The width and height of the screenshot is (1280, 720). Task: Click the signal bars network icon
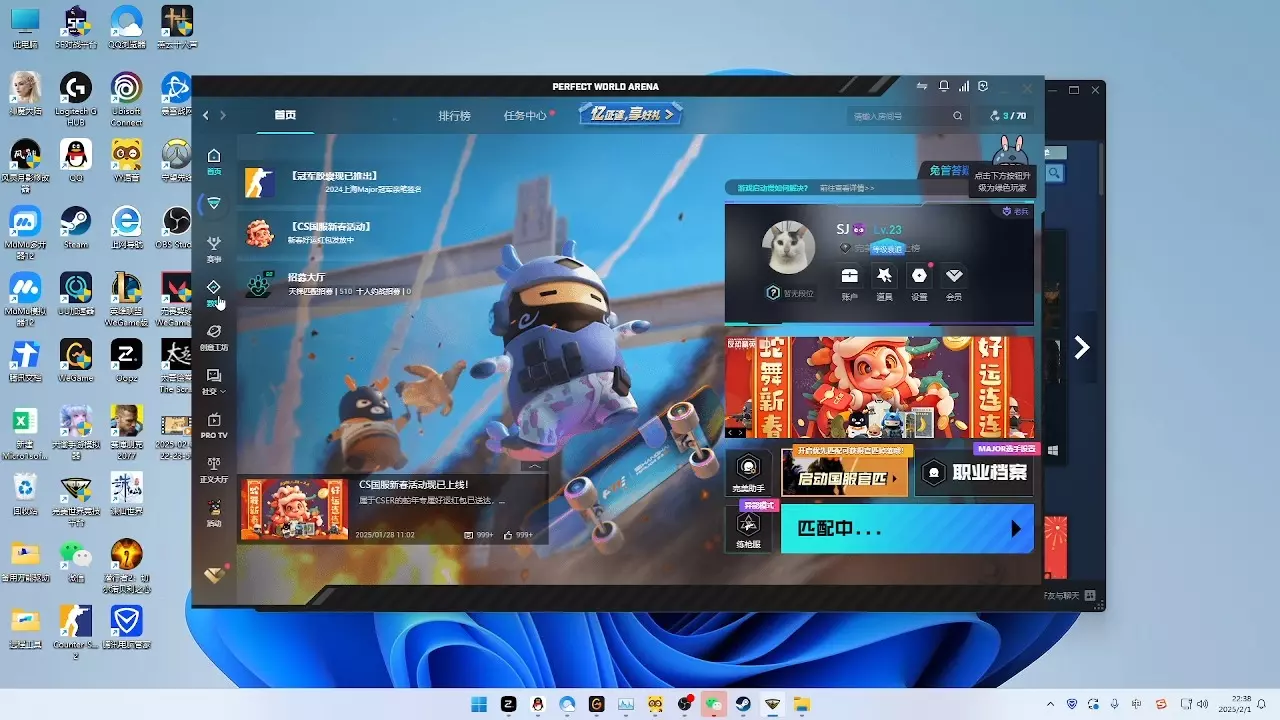(x=964, y=87)
